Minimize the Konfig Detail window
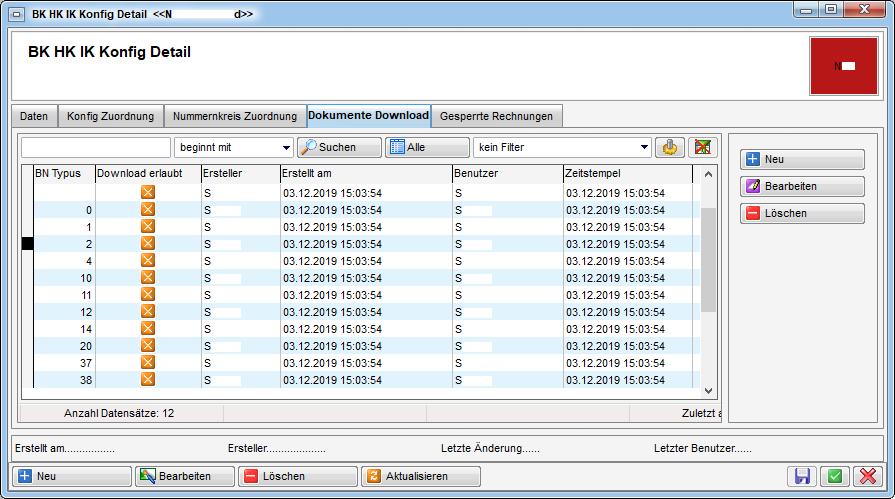895x499 pixels. pyautogui.click(x=806, y=10)
